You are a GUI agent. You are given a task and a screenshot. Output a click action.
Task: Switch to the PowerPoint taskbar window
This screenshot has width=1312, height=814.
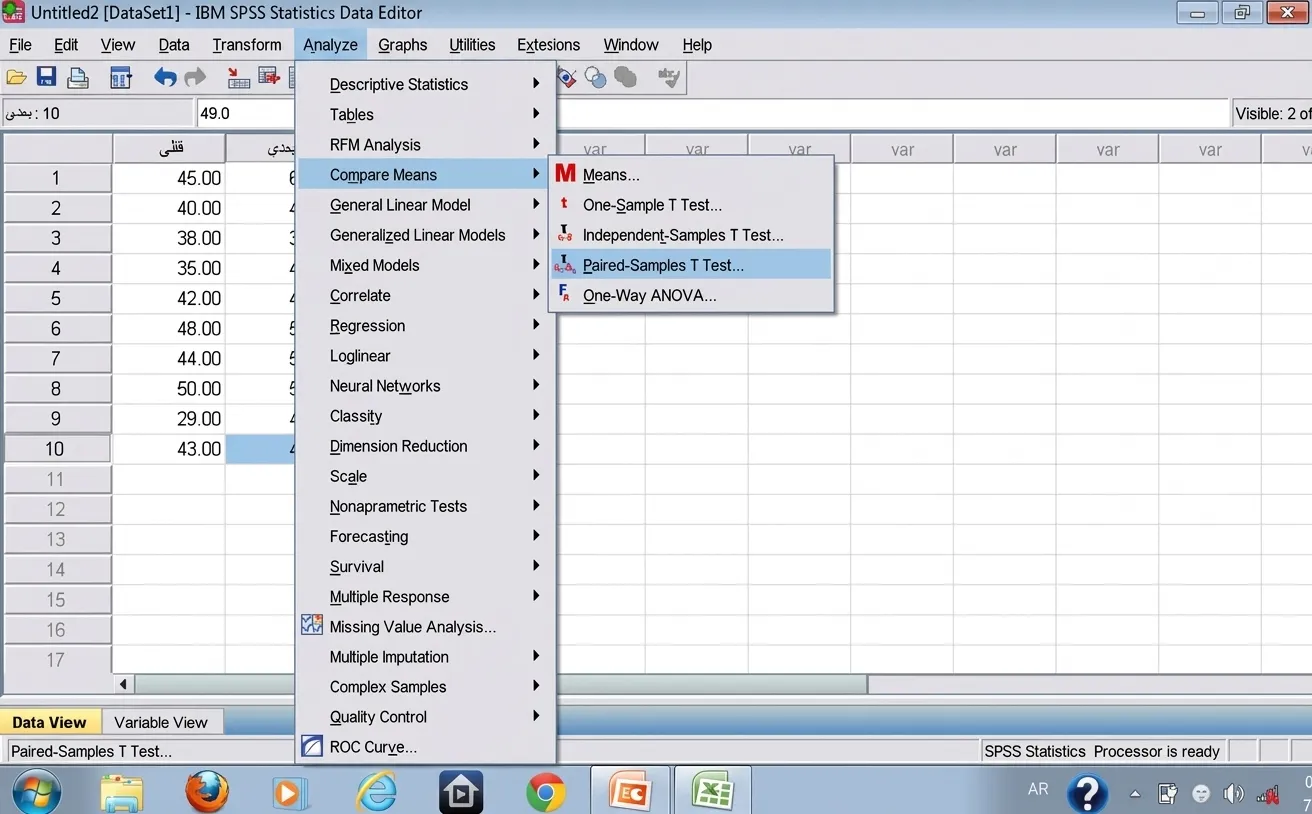pyautogui.click(x=629, y=792)
